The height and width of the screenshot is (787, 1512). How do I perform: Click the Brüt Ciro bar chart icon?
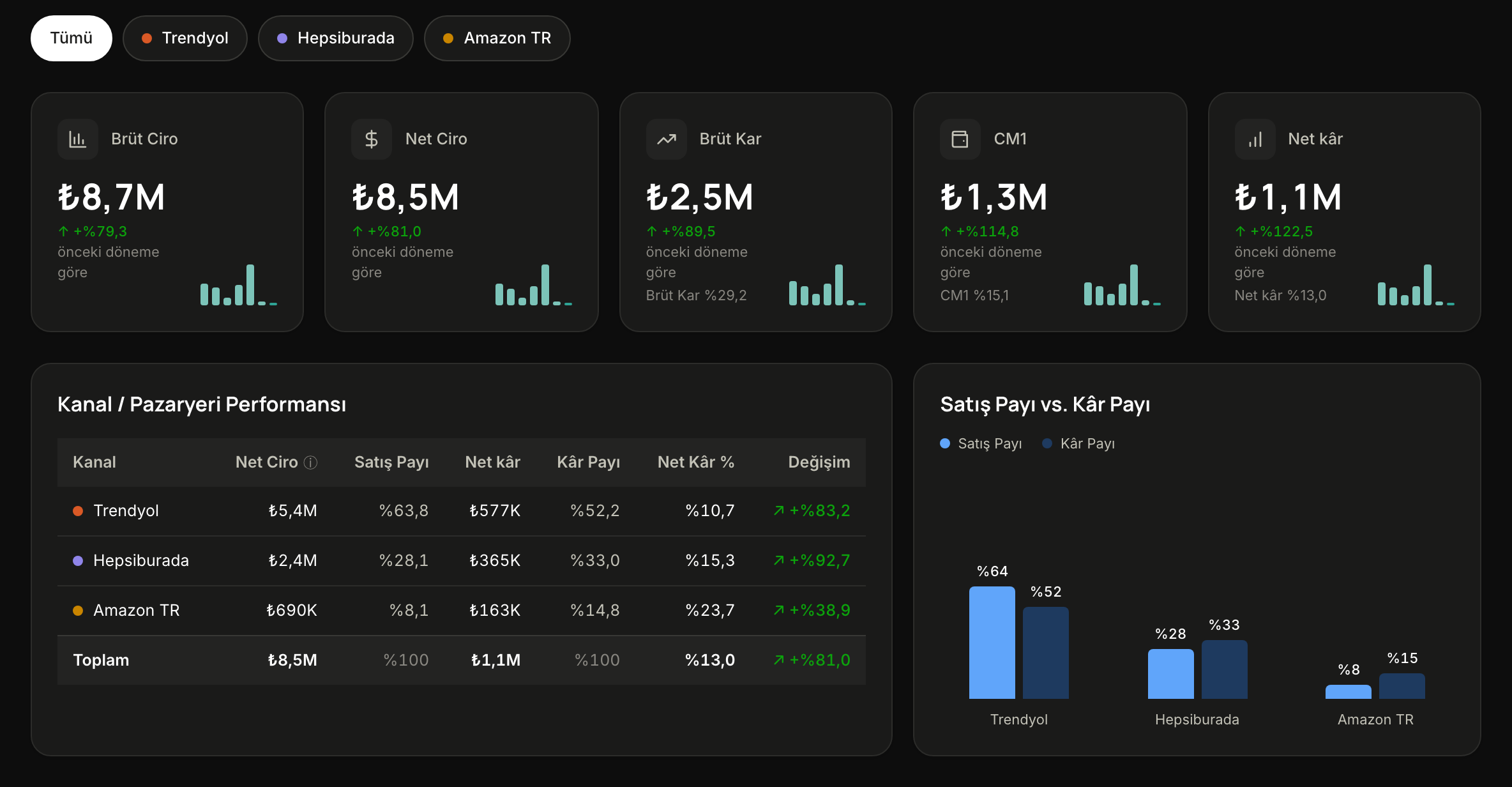click(78, 139)
